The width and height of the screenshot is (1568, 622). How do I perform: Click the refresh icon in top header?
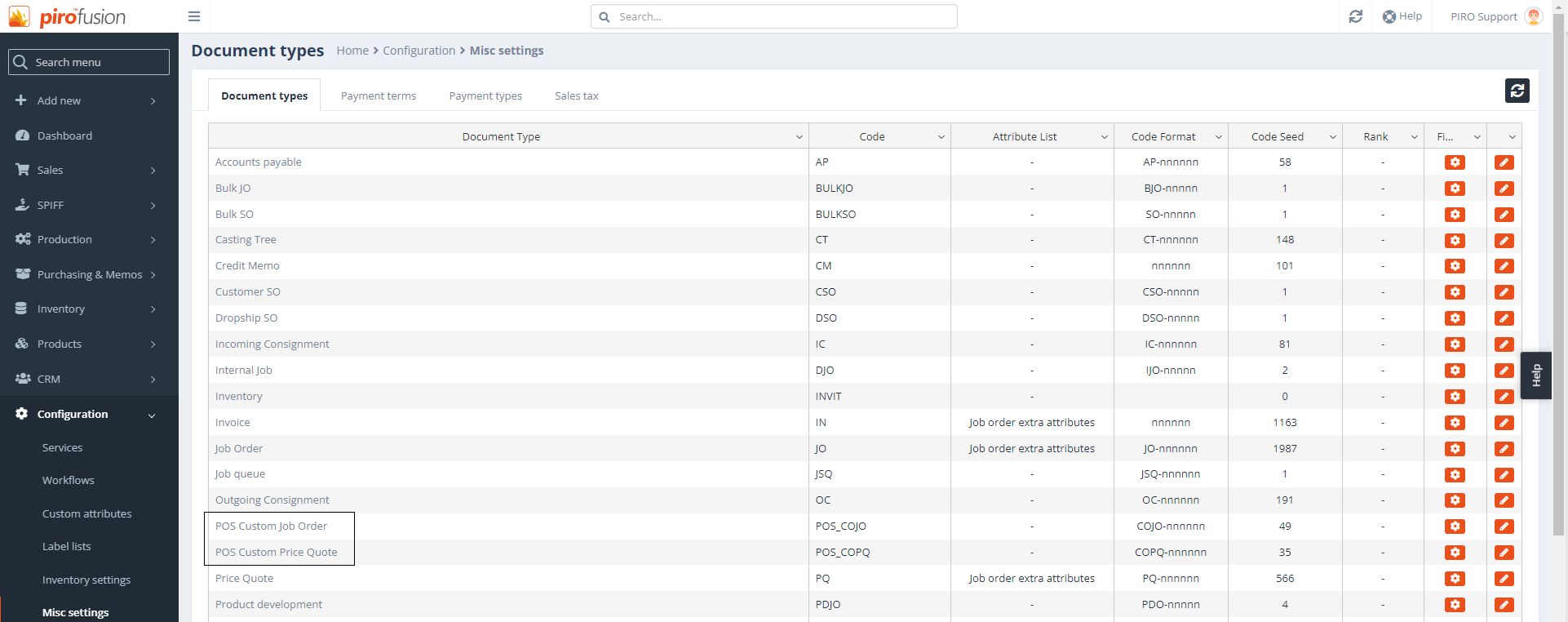click(x=1355, y=16)
